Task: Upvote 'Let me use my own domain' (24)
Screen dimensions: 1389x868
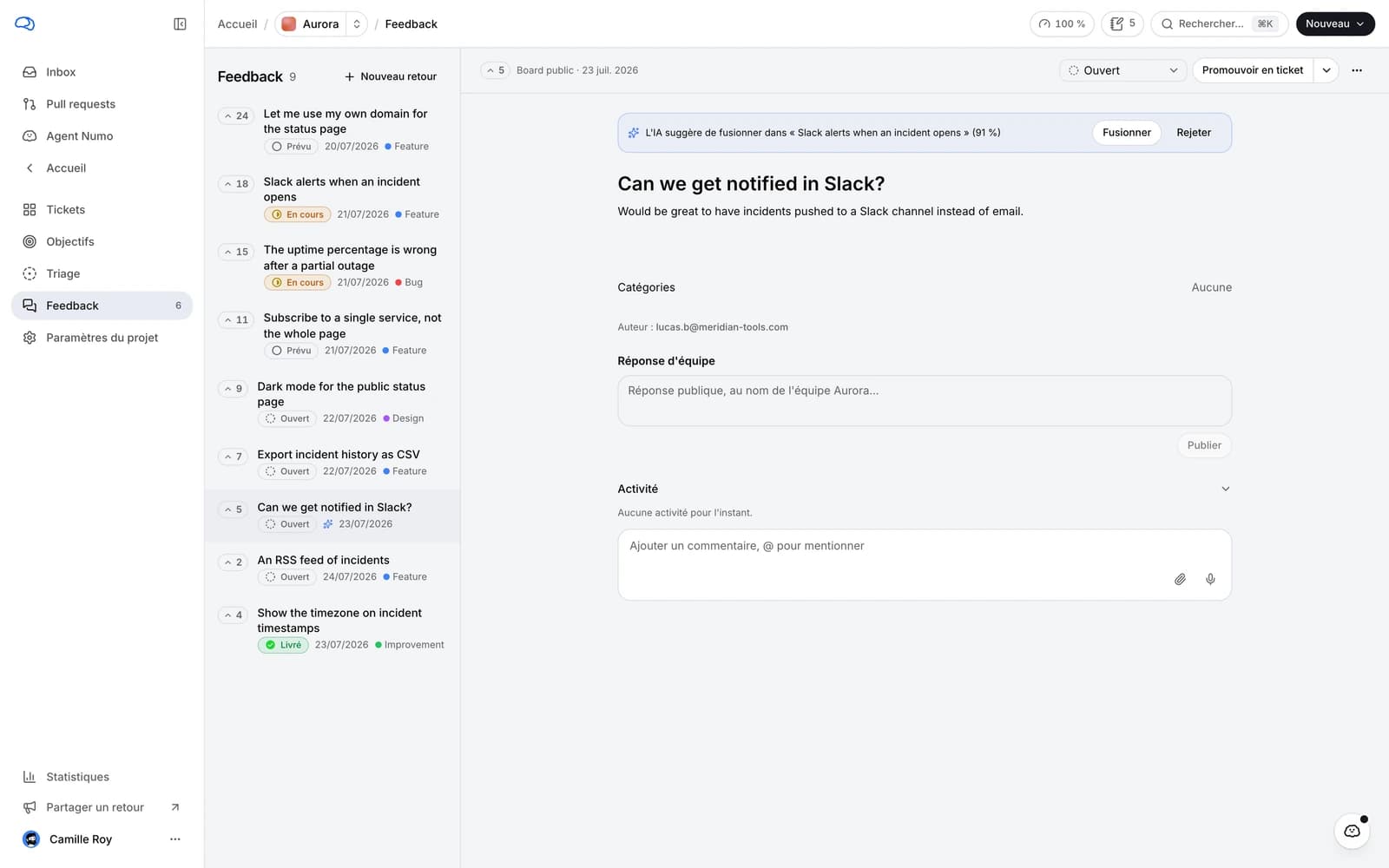Action: pos(235,115)
